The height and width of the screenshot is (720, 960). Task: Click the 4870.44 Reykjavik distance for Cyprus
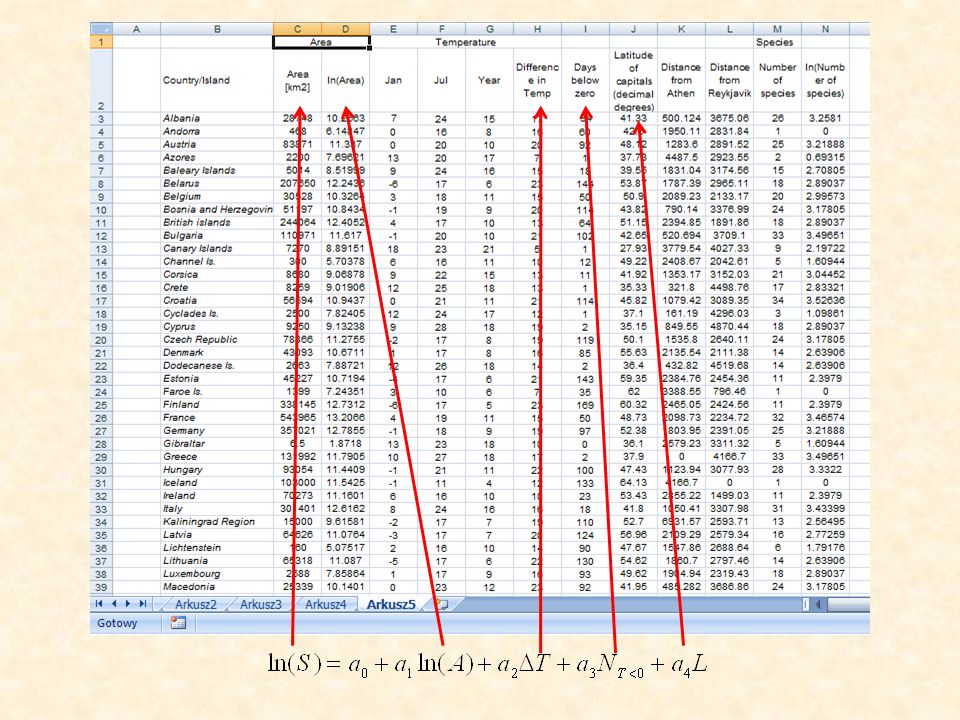[x=729, y=327]
